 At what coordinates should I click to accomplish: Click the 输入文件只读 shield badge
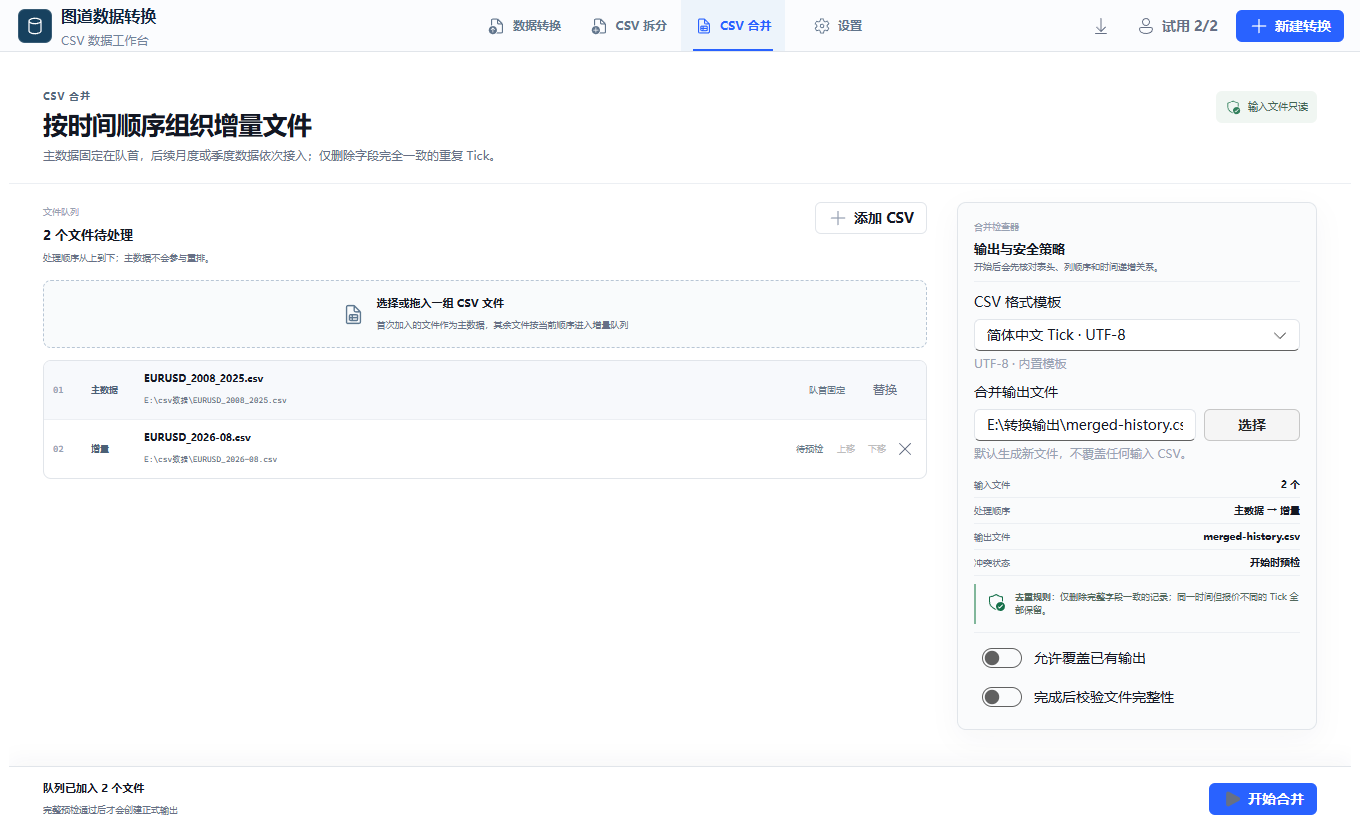tap(1266, 107)
